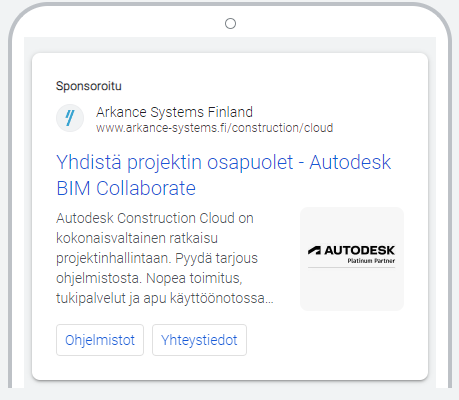Click the Arkance Systems Finland advertiser name
The image size is (459, 400).
click(x=174, y=112)
